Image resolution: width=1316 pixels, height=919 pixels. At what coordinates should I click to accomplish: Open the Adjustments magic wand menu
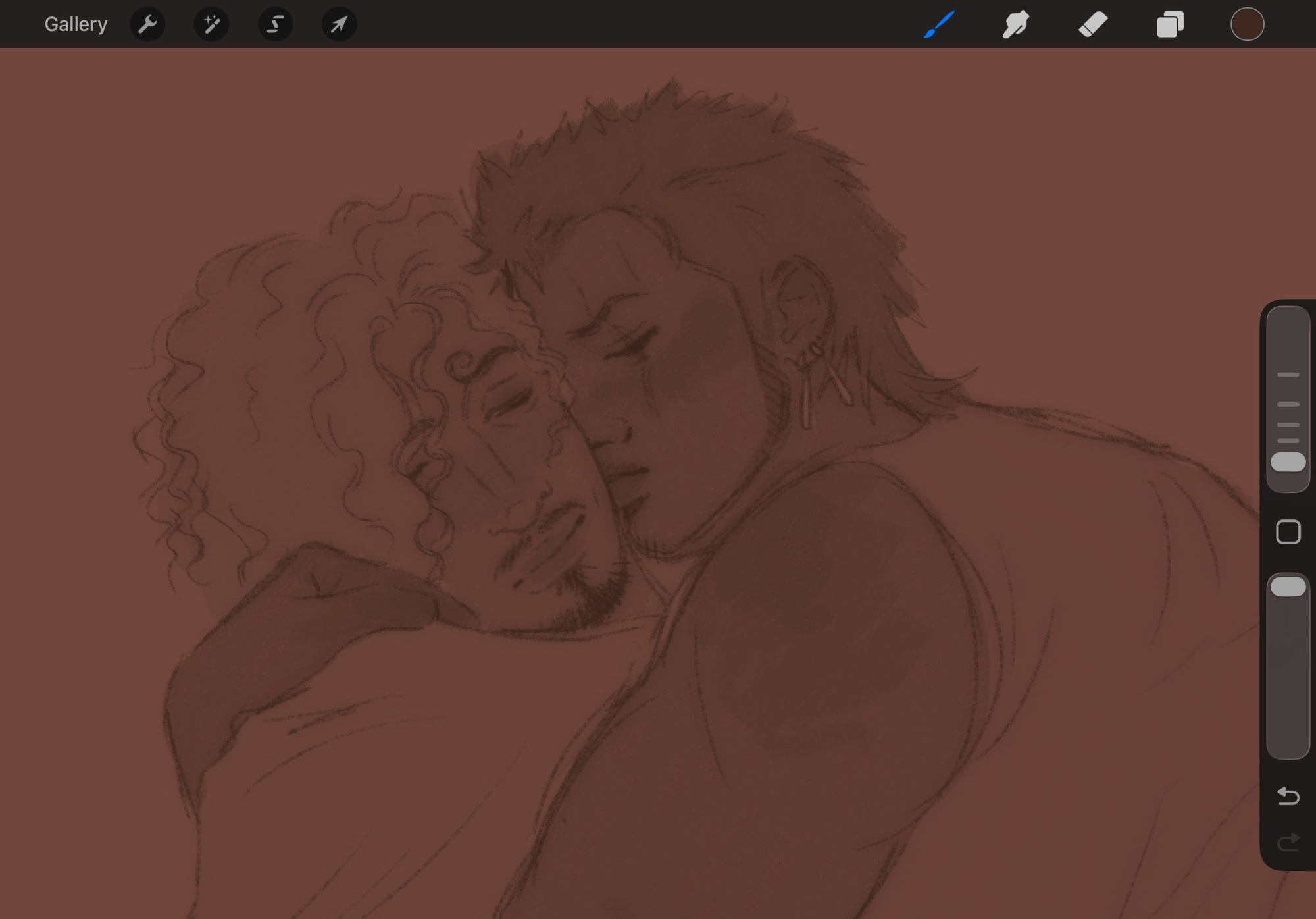pos(211,24)
